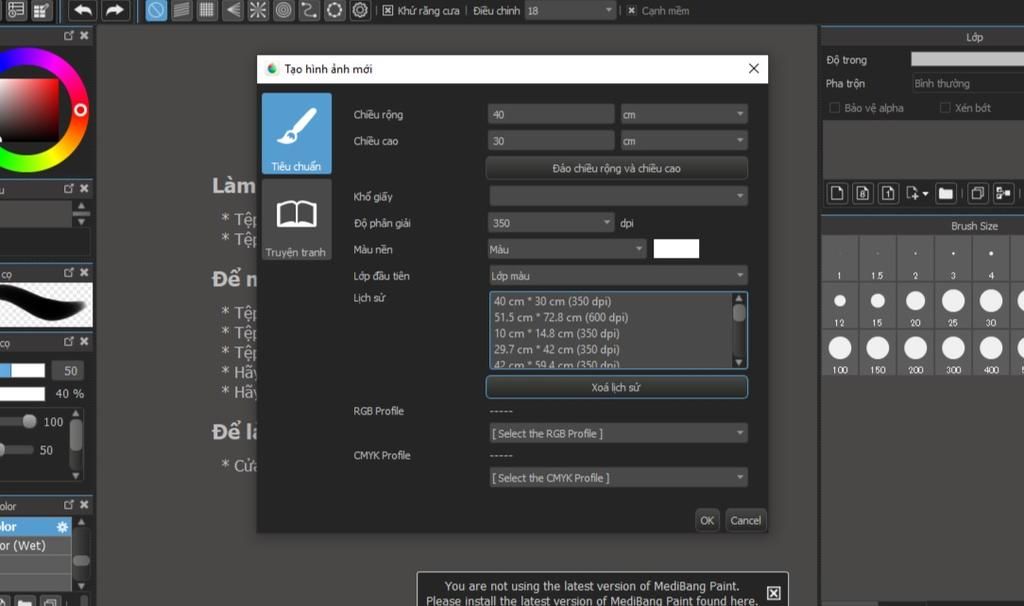Open settings gear on selected brush row

tap(62, 526)
